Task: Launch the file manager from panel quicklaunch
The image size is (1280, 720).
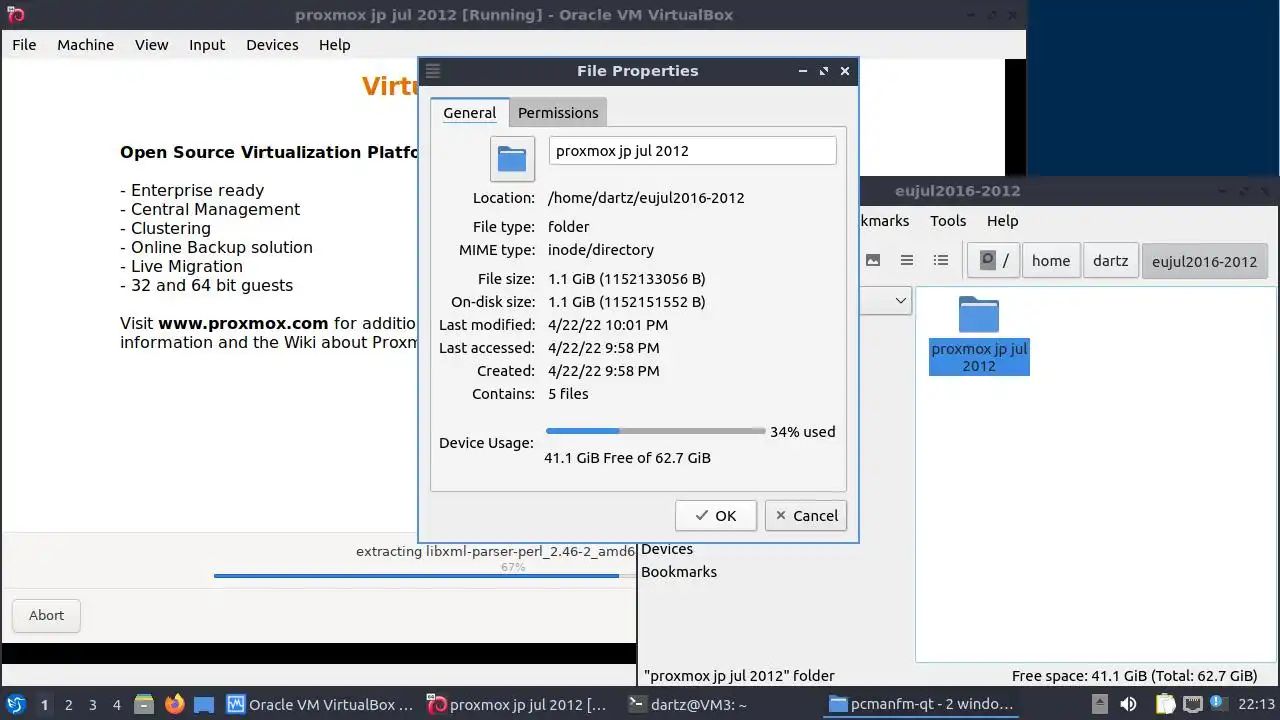Action: pyautogui.click(x=143, y=704)
